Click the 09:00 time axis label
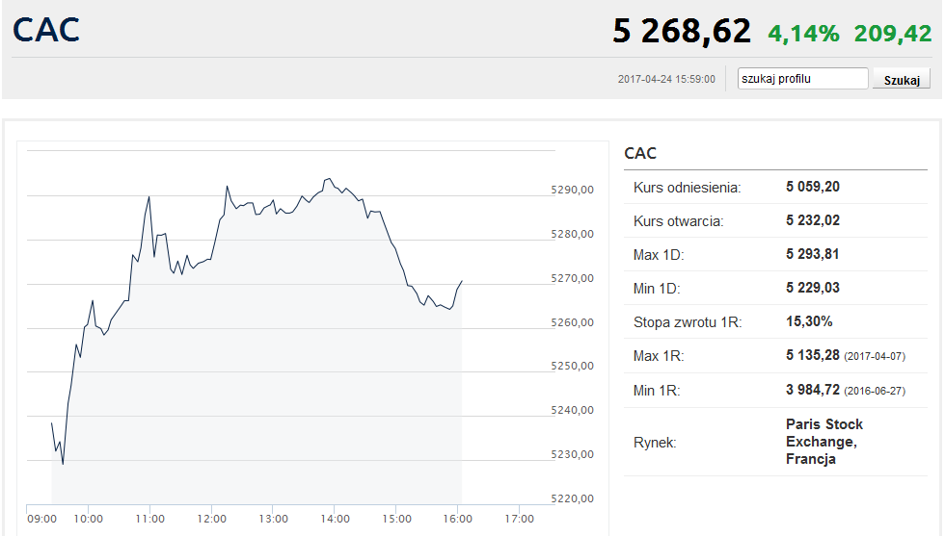Image resolution: width=945 pixels, height=536 pixels. click(42, 519)
